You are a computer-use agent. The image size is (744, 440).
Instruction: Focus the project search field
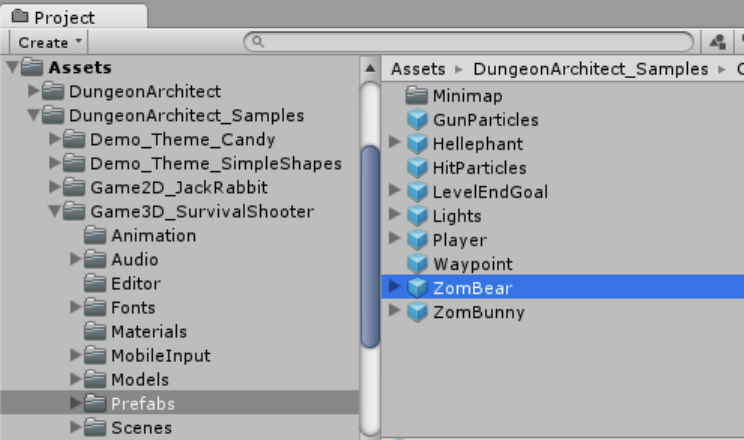tap(469, 42)
